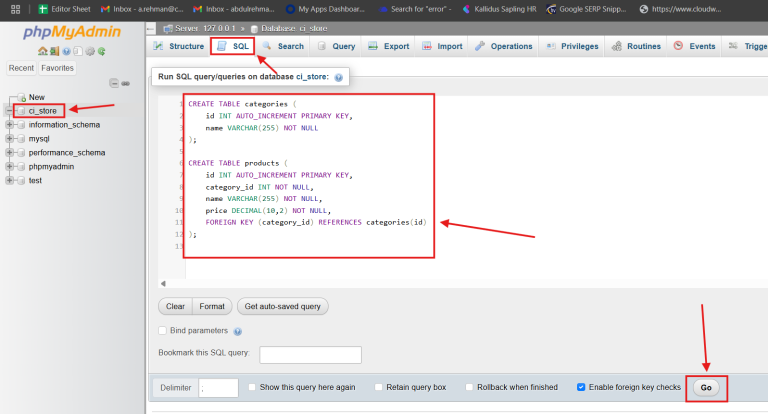Enable Bind parameters checkbox
The image size is (768, 414).
(163, 331)
